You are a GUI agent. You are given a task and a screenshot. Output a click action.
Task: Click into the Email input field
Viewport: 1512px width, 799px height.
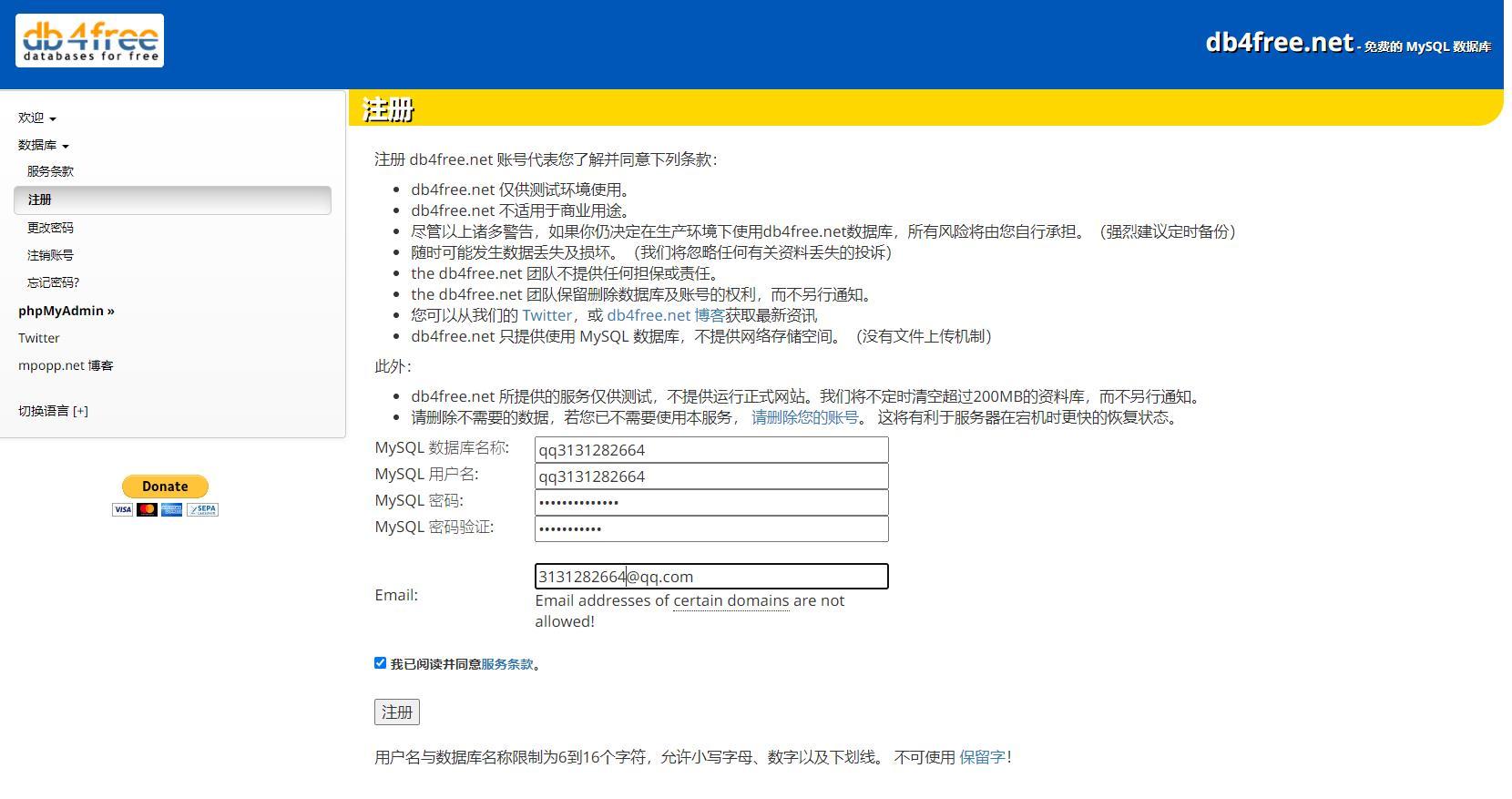point(710,577)
